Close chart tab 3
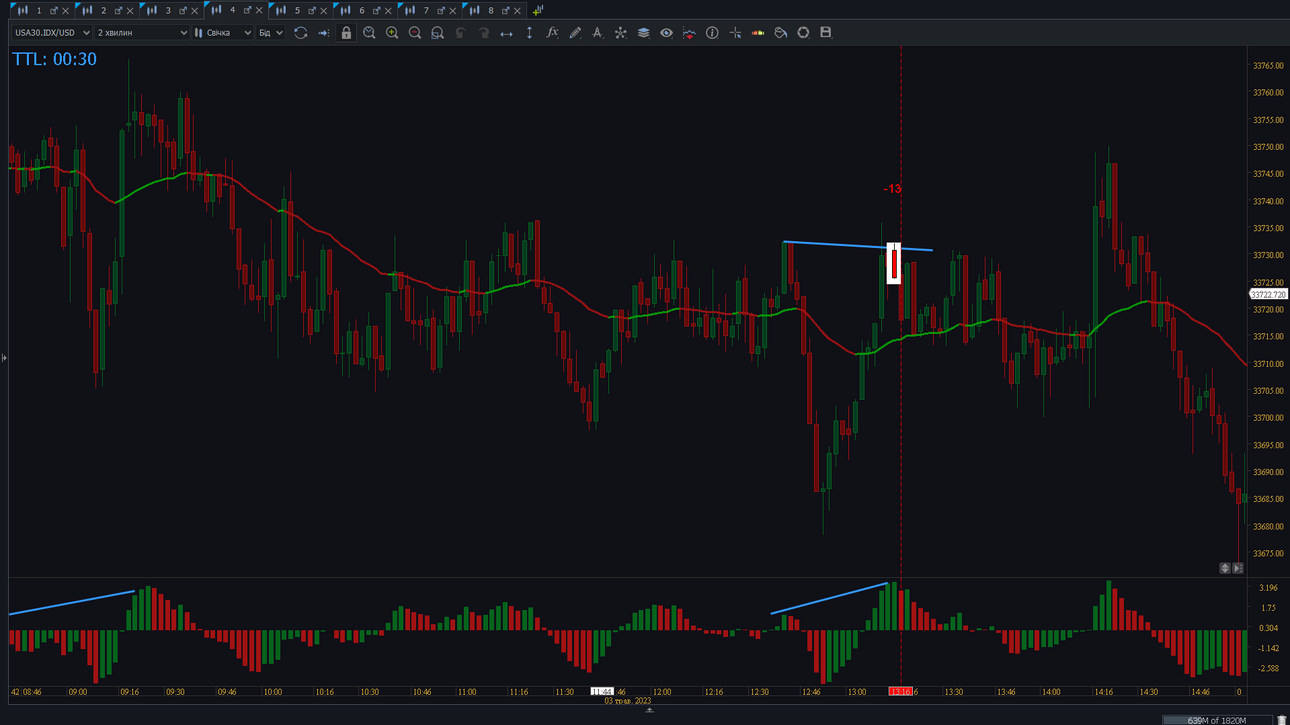This screenshot has width=1290, height=725. click(x=194, y=10)
